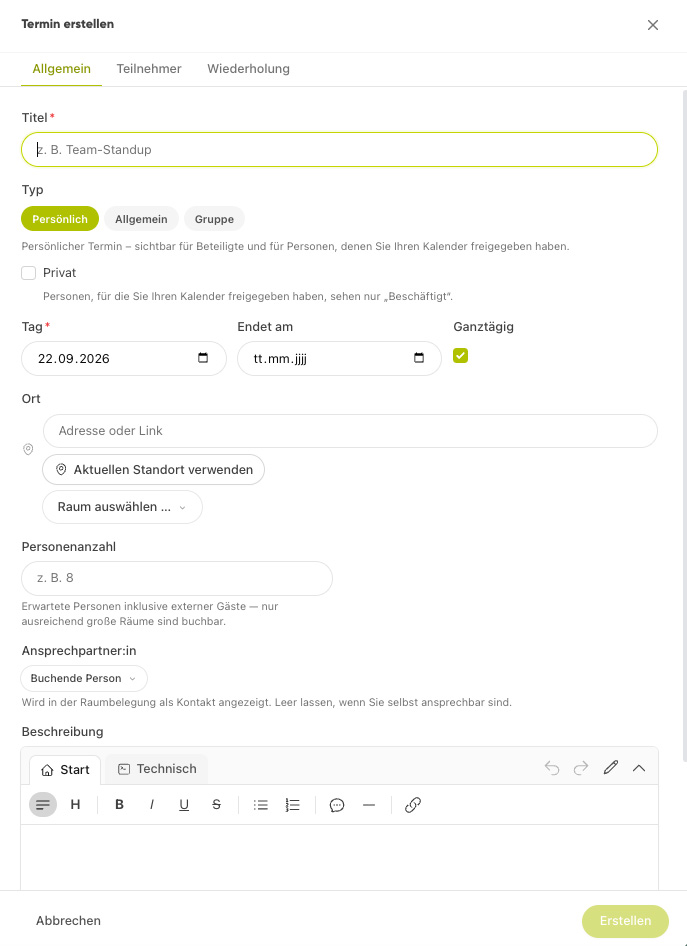Switch to the Wiederholung tab
The image size is (687, 946).
249,69
